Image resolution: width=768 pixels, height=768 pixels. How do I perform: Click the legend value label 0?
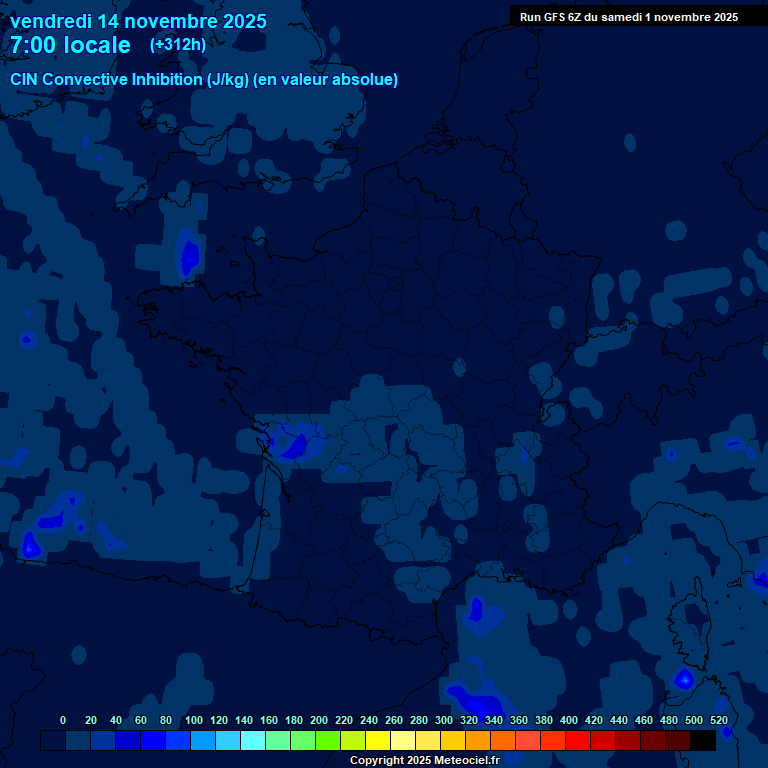coord(63,720)
